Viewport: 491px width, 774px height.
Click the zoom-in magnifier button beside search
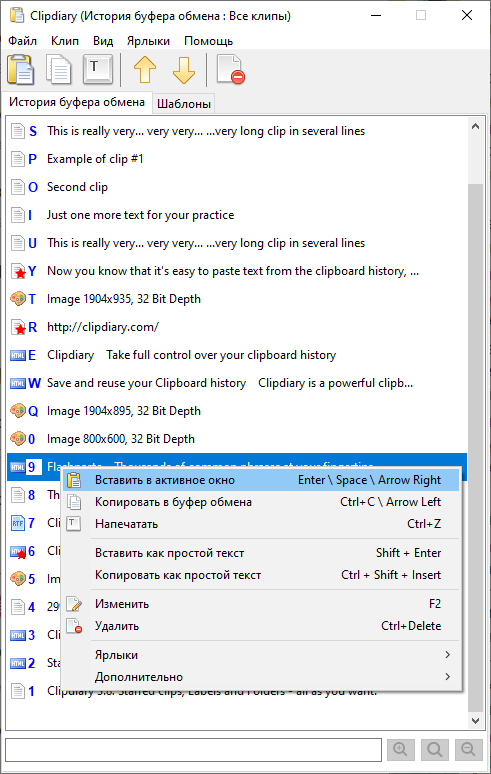point(401,750)
